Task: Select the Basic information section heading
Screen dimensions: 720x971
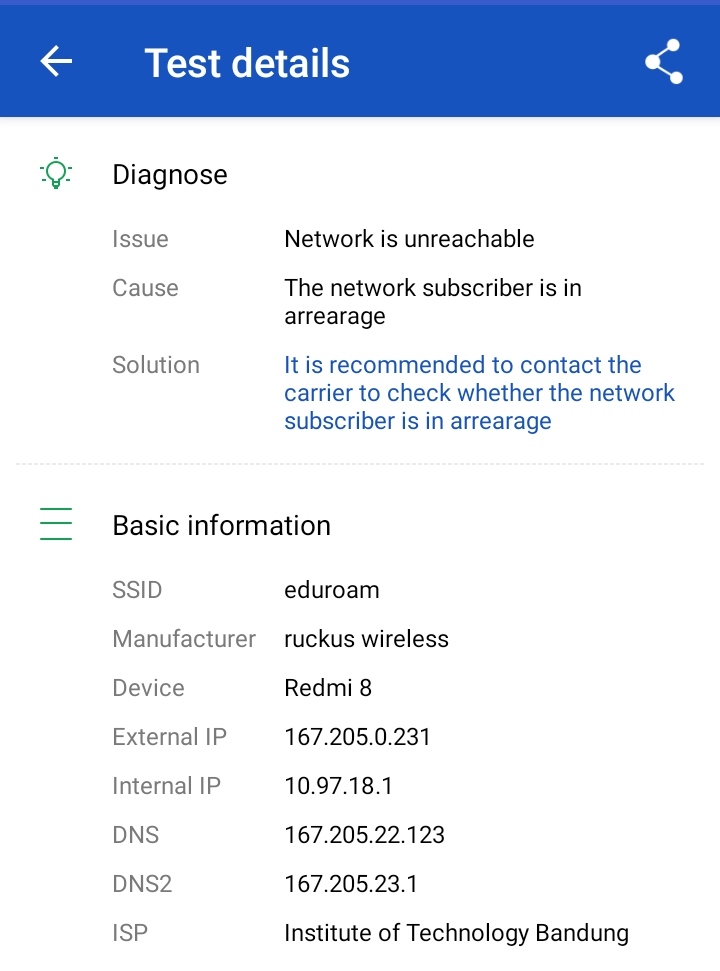Action: 221,526
